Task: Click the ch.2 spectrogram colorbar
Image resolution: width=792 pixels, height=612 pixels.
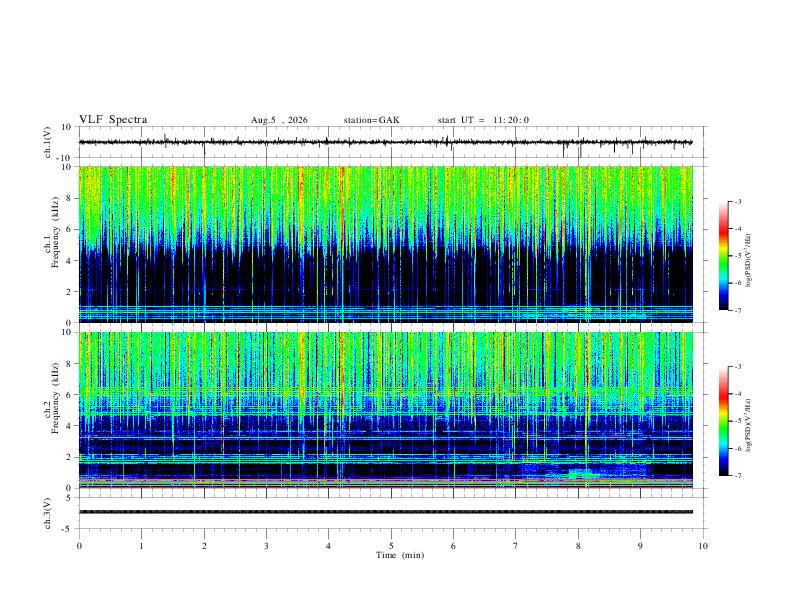Action: tap(723, 421)
